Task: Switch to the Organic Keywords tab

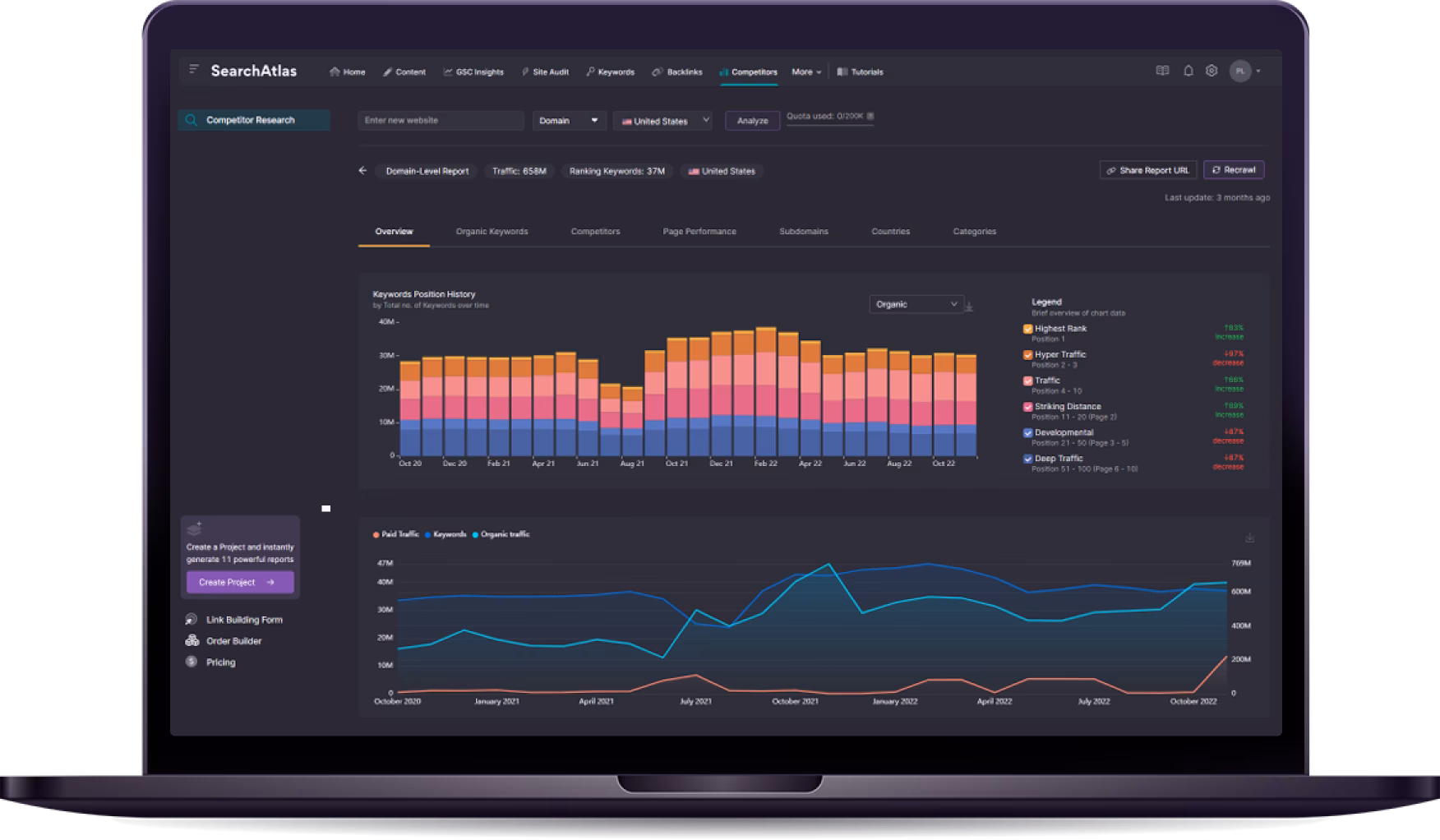Action: coord(492,232)
